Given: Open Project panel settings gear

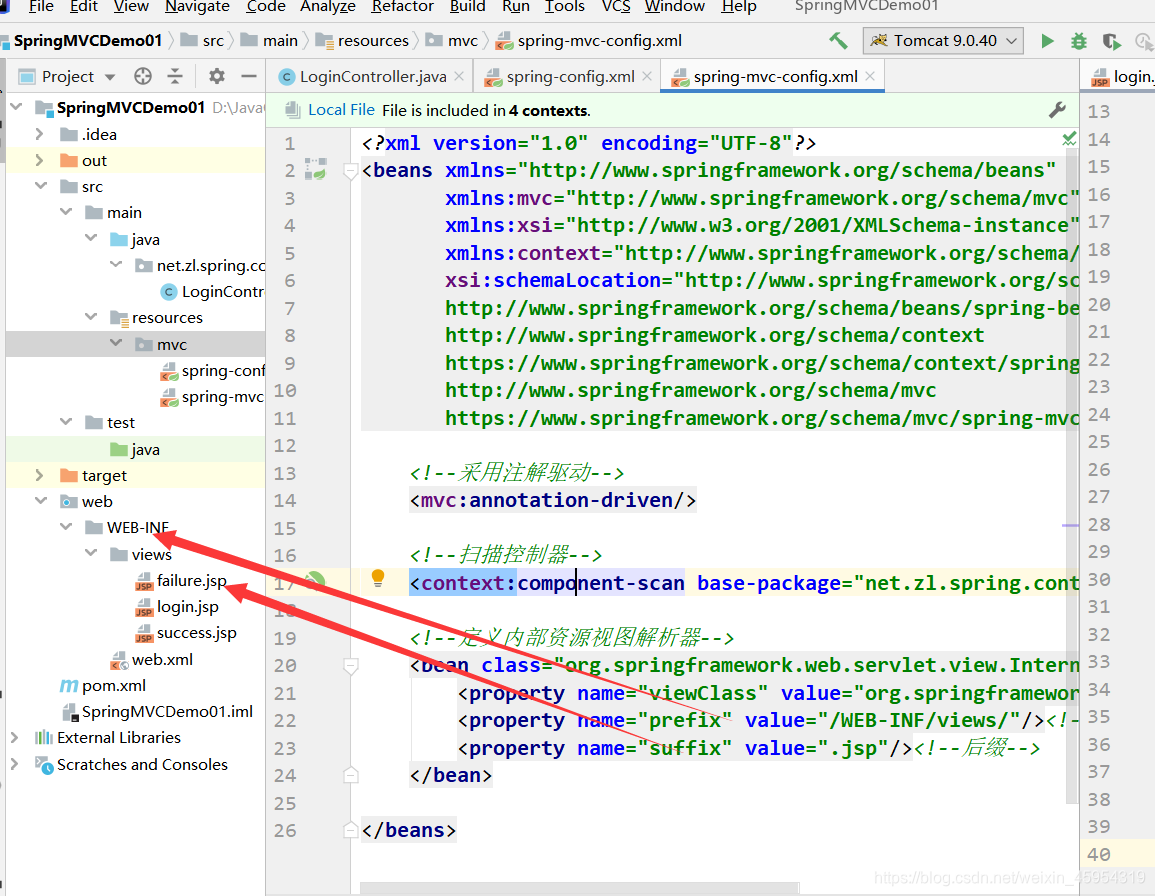Looking at the screenshot, I should [217, 76].
